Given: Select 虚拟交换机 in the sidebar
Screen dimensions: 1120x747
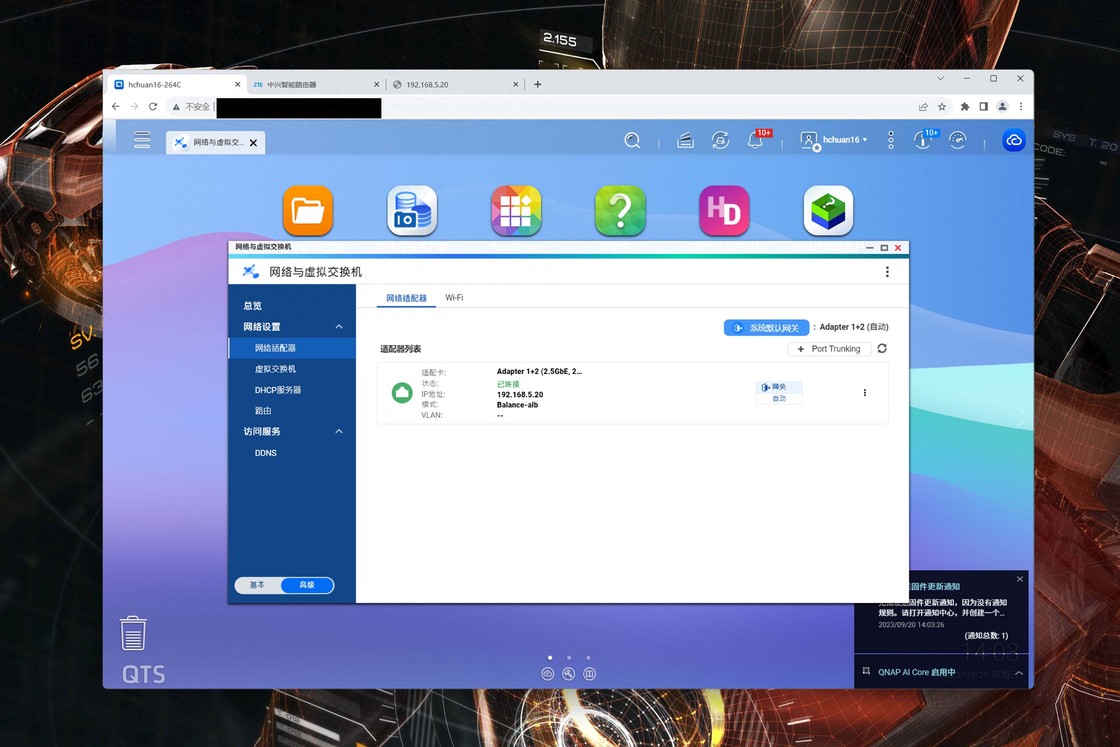Looking at the screenshot, I should (275, 369).
